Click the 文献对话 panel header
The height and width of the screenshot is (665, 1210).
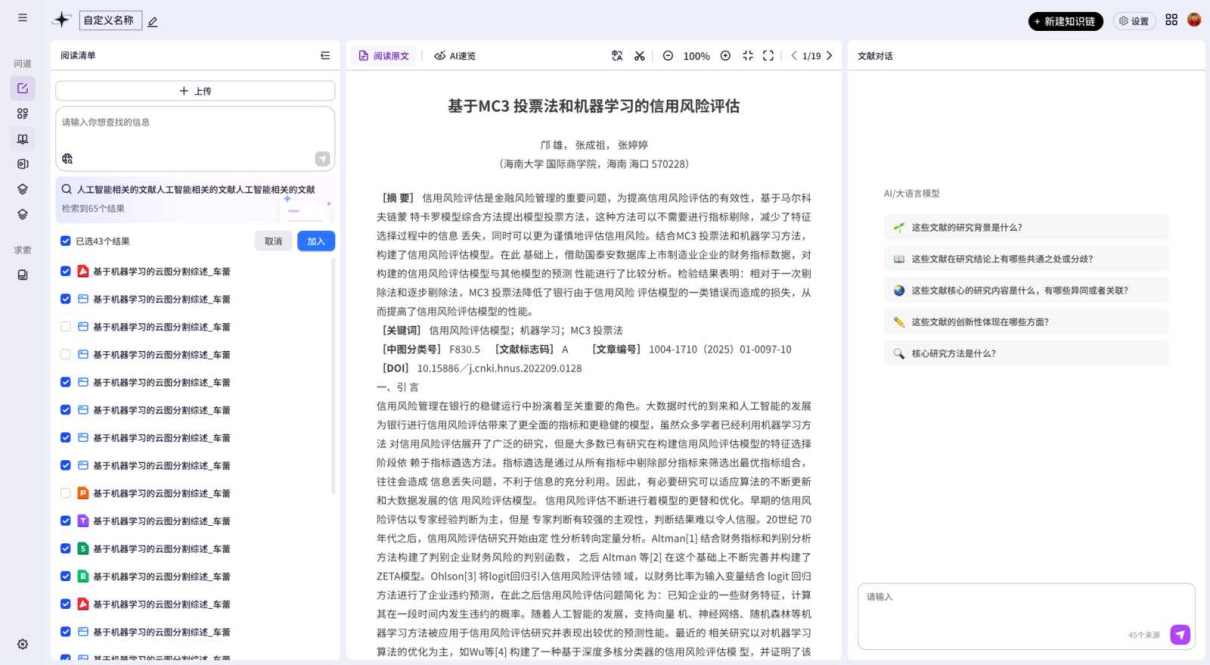[875, 56]
